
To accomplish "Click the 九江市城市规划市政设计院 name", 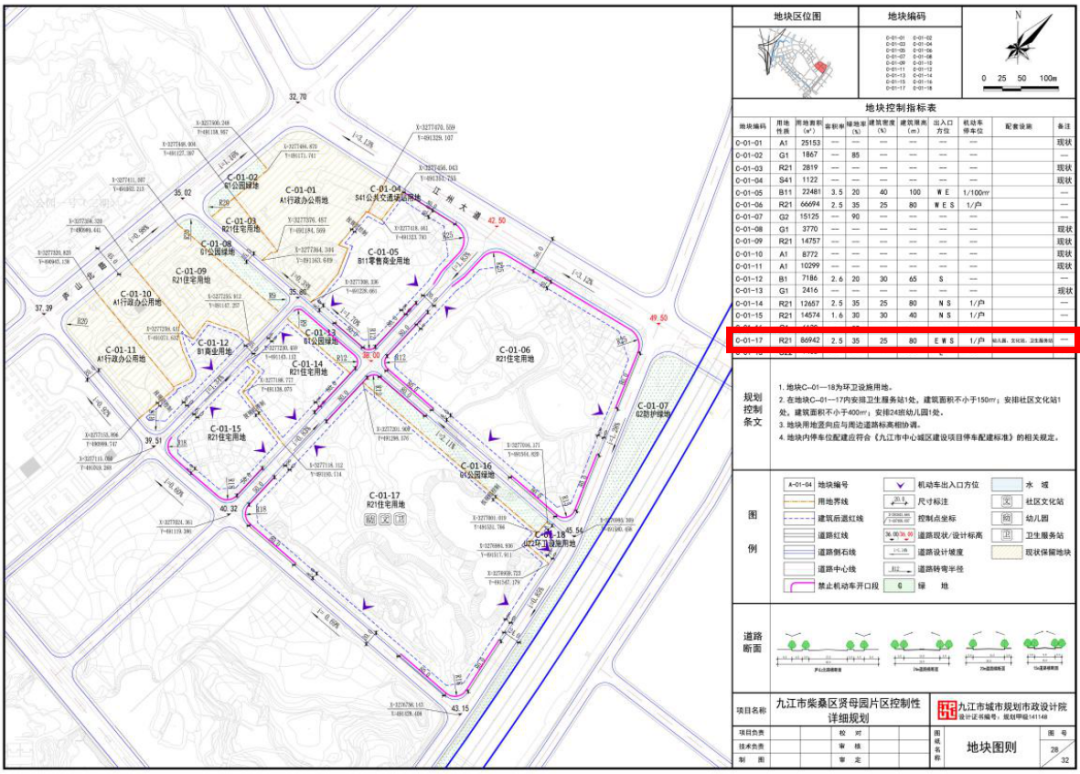I will (1012, 706).
